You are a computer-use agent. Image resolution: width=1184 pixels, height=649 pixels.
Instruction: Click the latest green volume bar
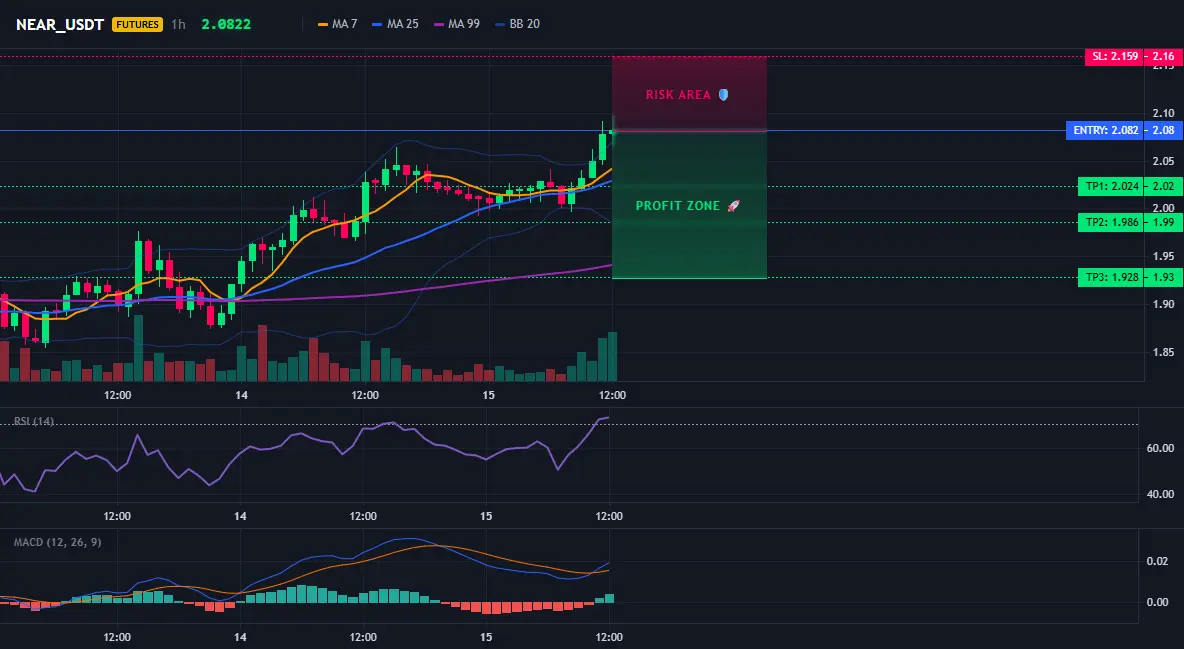612,357
